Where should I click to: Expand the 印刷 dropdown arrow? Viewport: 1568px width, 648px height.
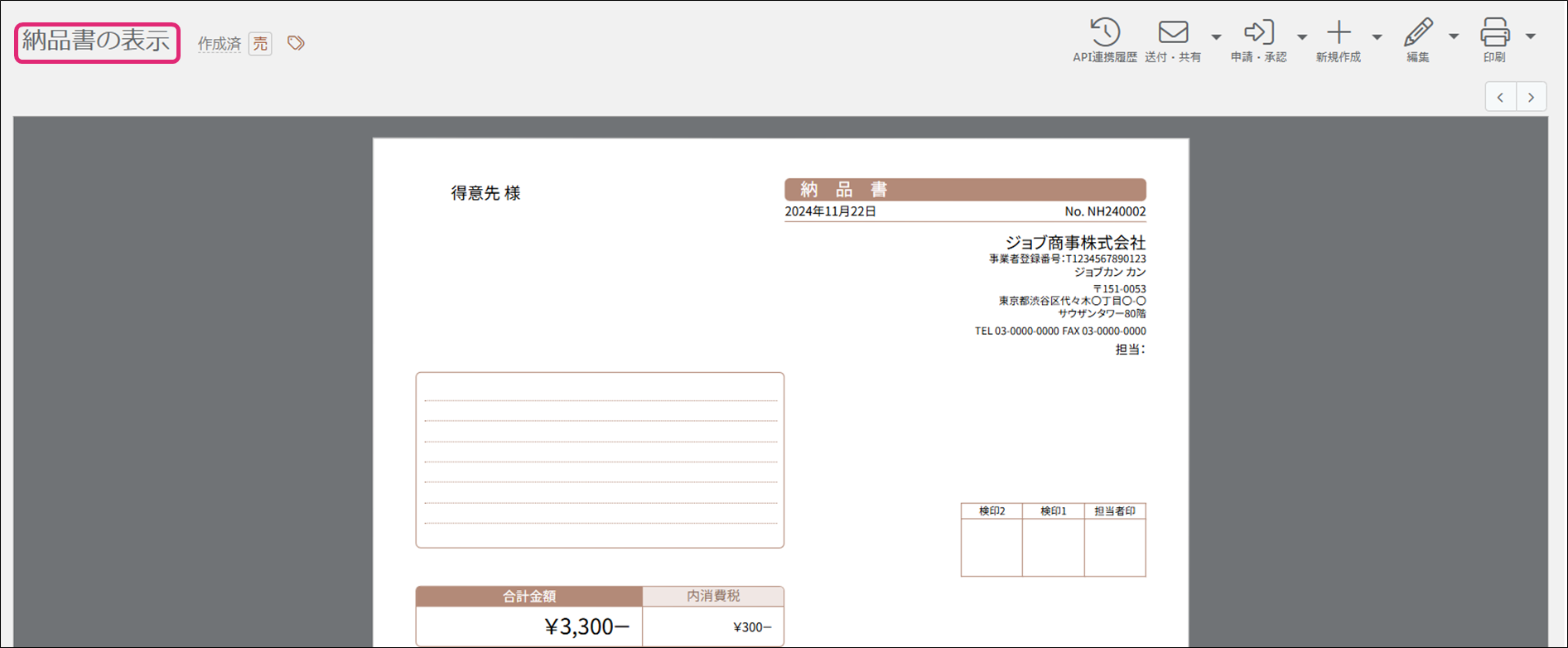pyautogui.click(x=1531, y=36)
